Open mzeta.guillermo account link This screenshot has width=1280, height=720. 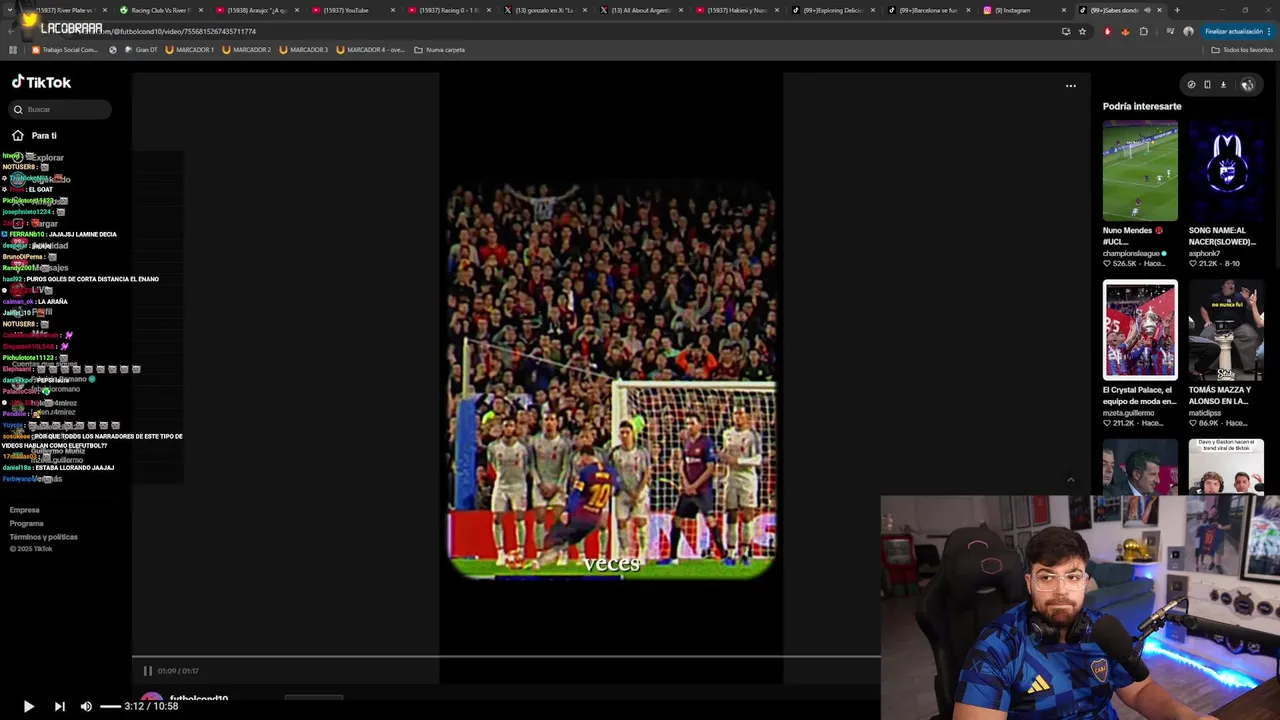coord(1128,413)
